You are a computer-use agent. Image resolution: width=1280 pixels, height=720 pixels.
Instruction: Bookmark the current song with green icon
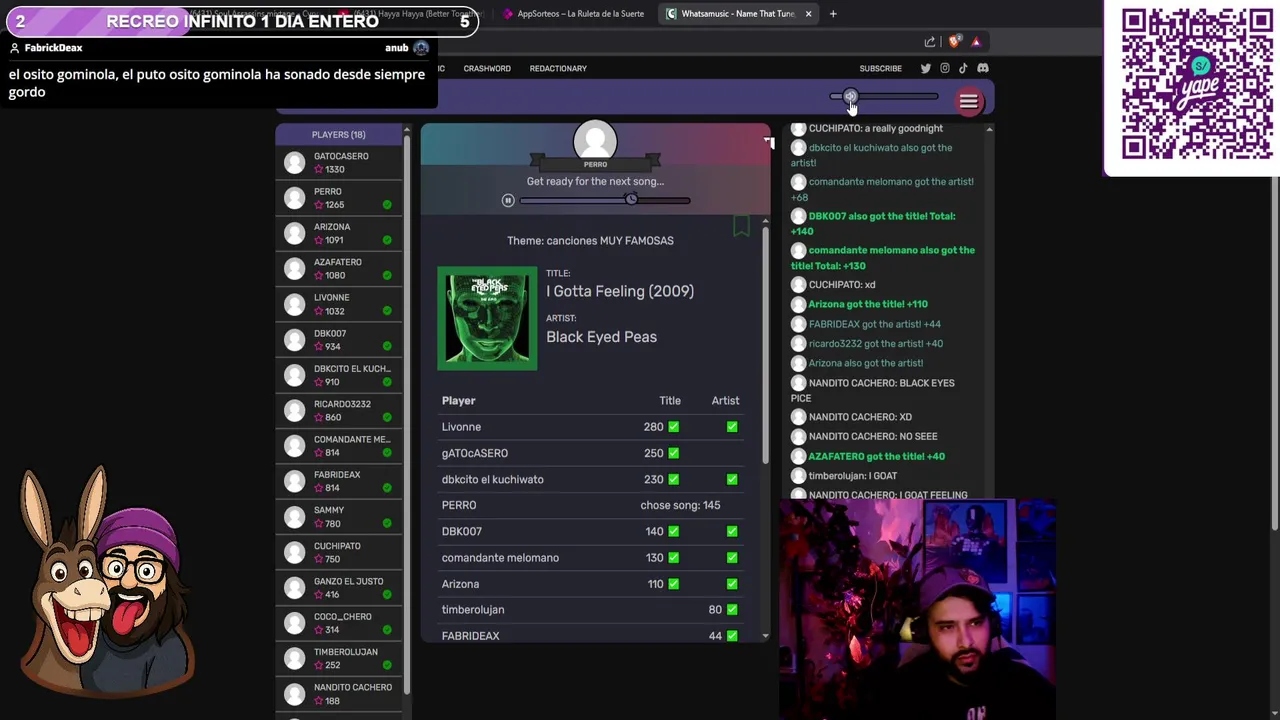coord(741,225)
